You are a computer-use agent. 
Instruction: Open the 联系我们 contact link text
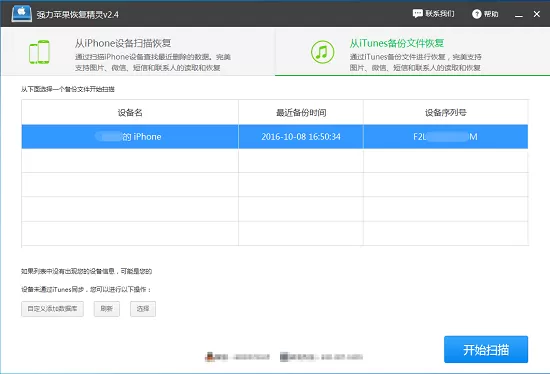(440, 14)
